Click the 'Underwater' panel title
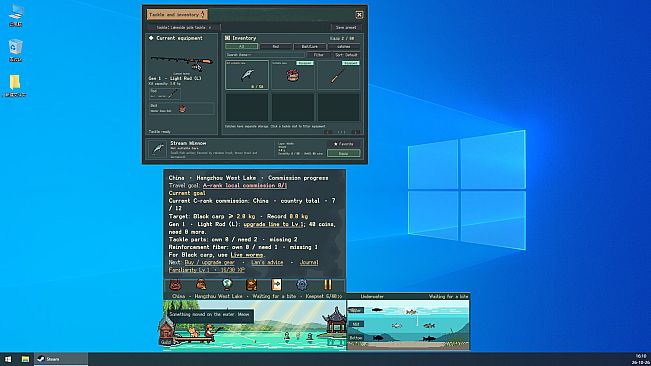This screenshot has height=366, width=651. [x=372, y=296]
